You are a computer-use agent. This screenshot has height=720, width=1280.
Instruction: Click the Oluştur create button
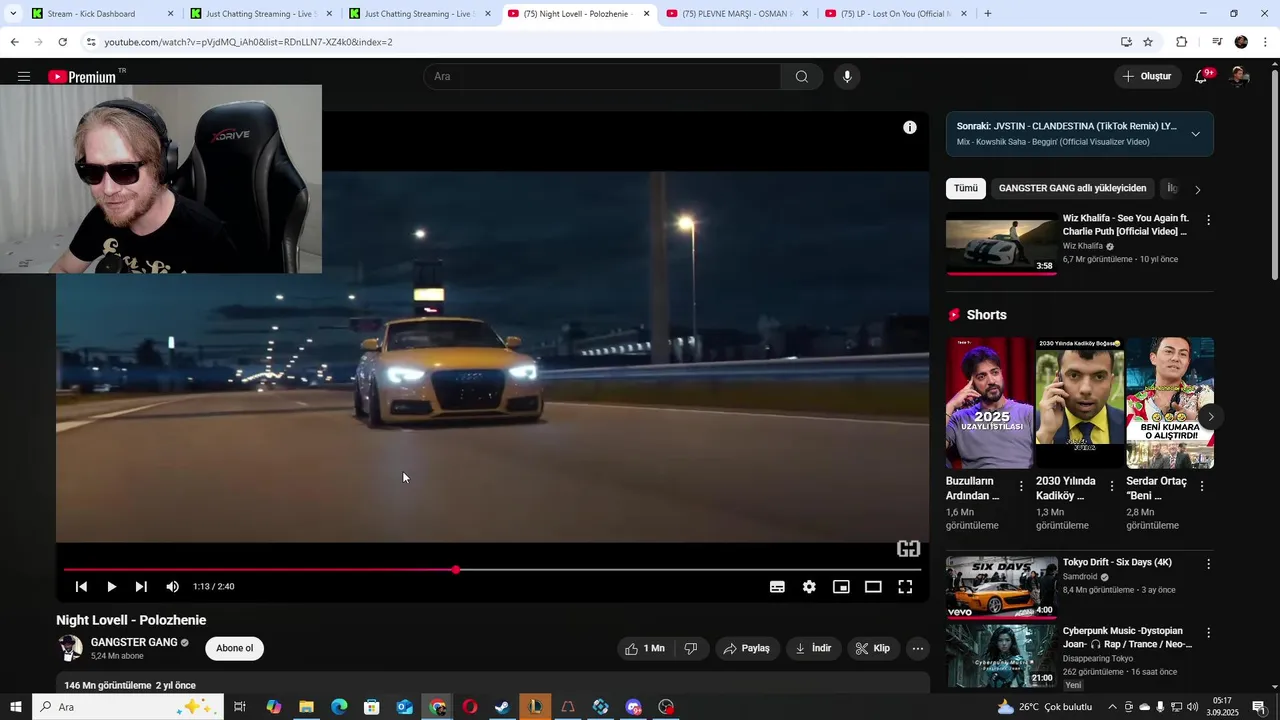1146,76
